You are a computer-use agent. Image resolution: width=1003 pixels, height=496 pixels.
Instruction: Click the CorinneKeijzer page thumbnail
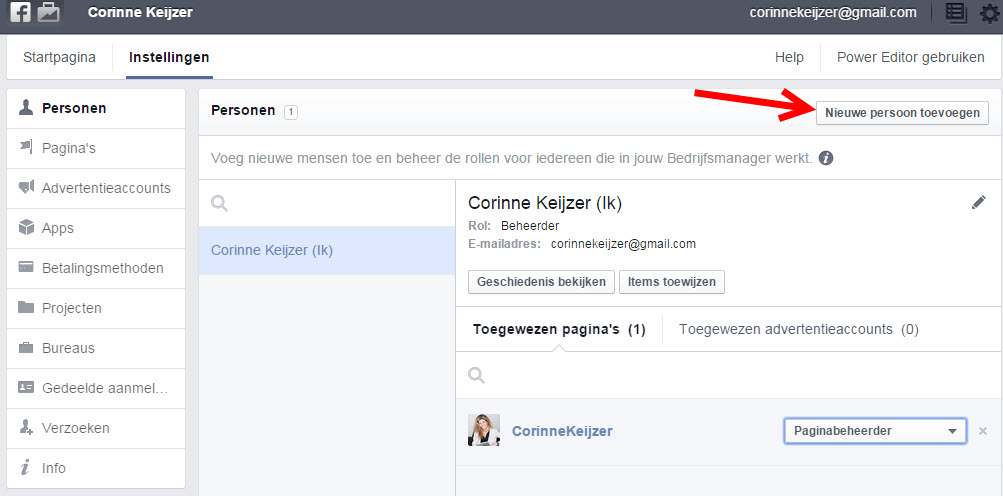point(484,430)
